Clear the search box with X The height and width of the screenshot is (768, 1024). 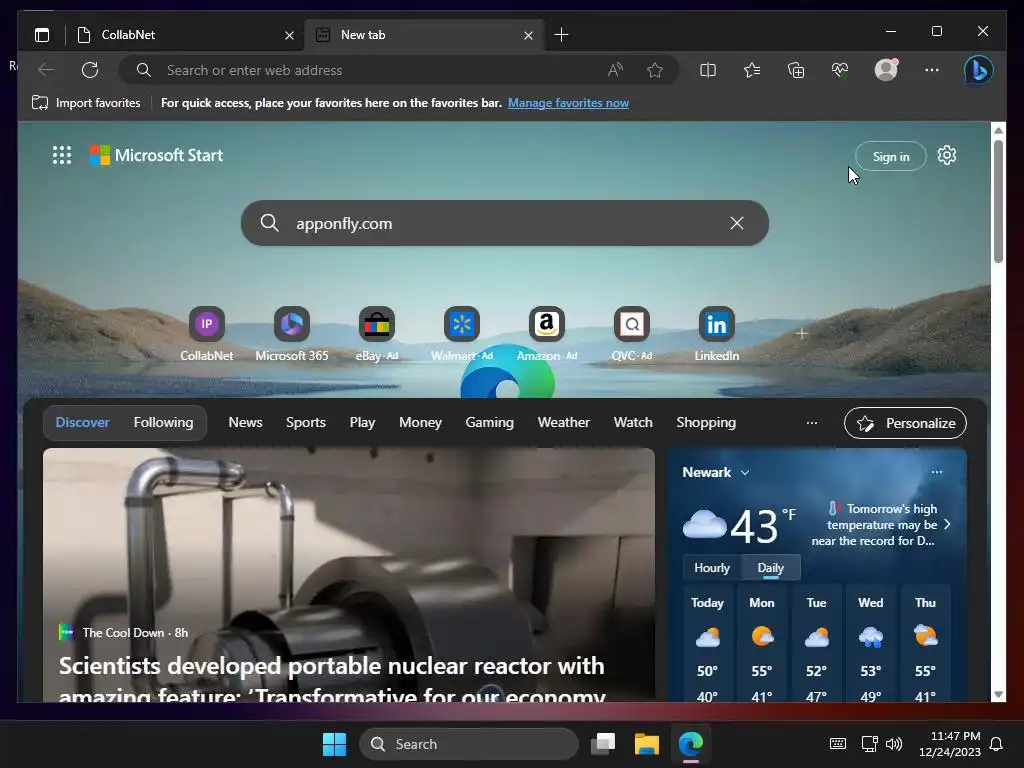737,223
